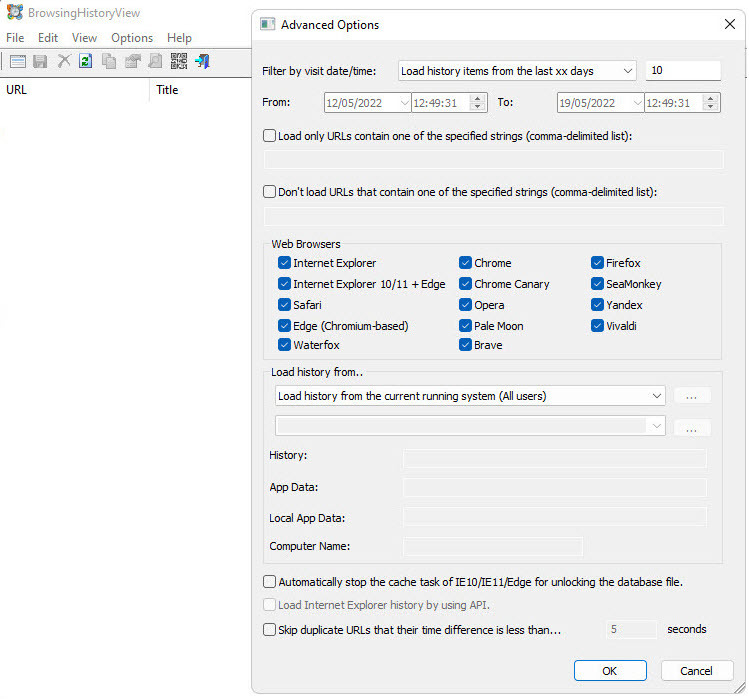Open the View menu

point(84,38)
